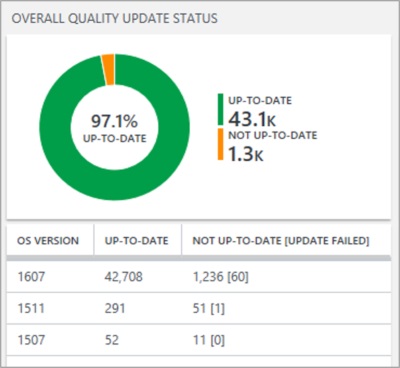This screenshot has width=400, height=368.
Task: Click the 52 up-to-date value
Action: pyautogui.click(x=112, y=340)
